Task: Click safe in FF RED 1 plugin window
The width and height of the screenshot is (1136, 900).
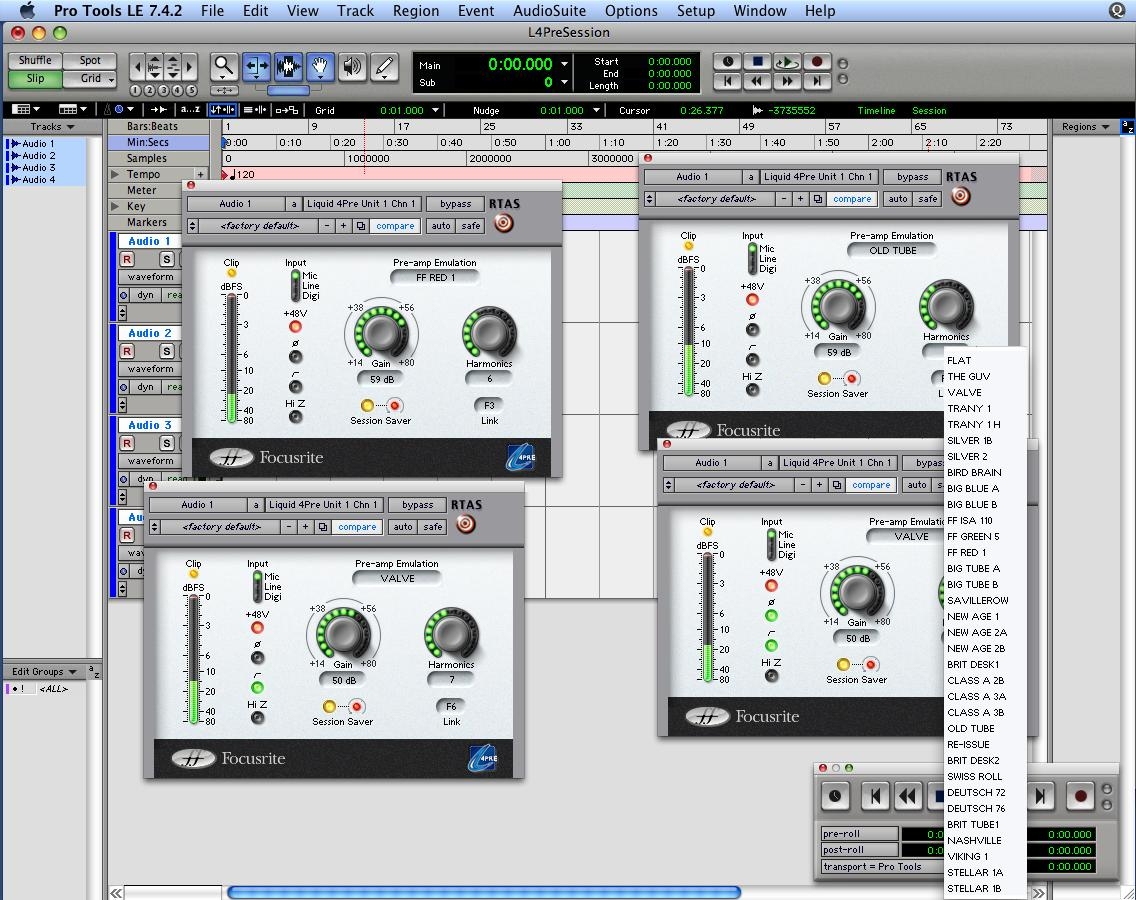Action: 471,226
